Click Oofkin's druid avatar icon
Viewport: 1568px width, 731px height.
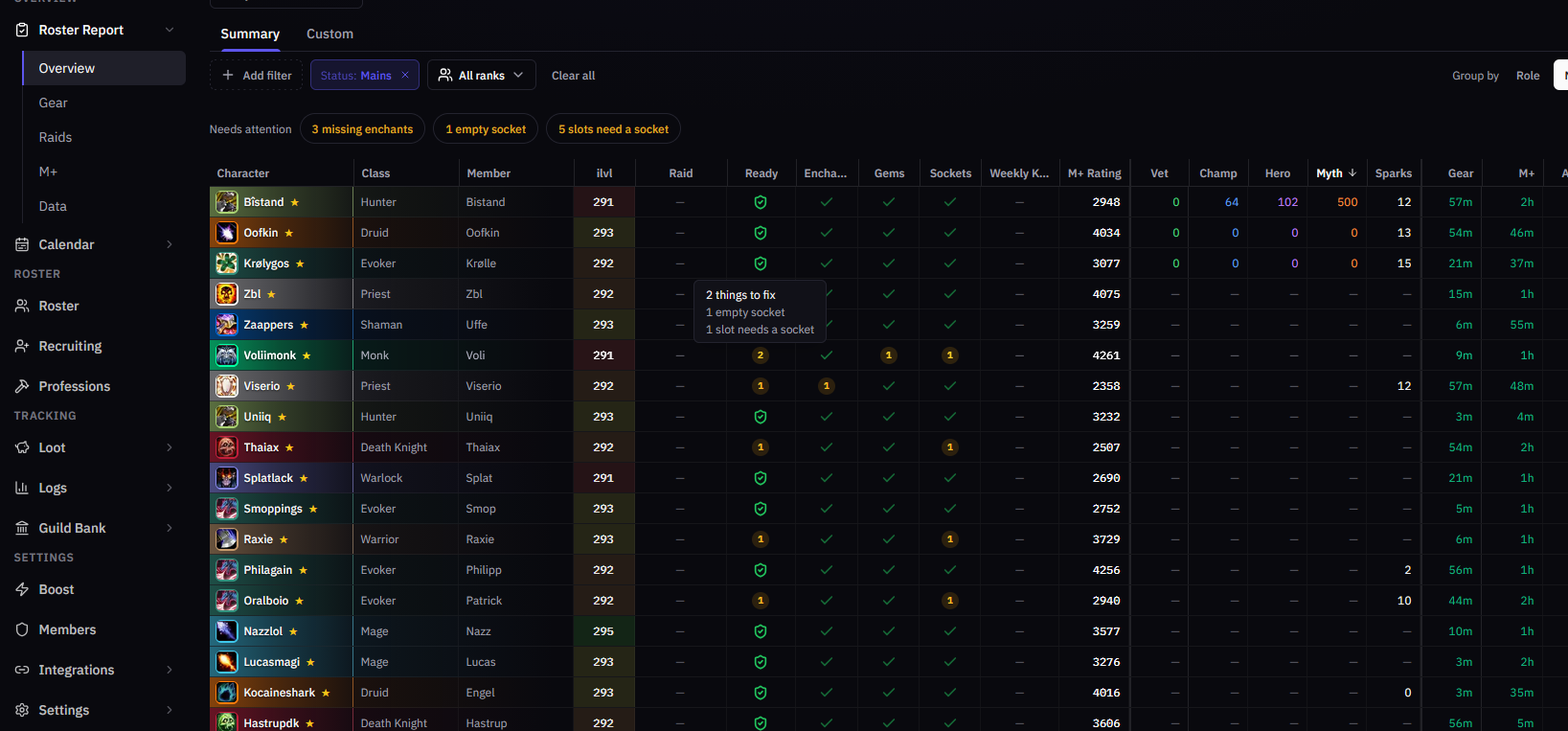coord(227,233)
